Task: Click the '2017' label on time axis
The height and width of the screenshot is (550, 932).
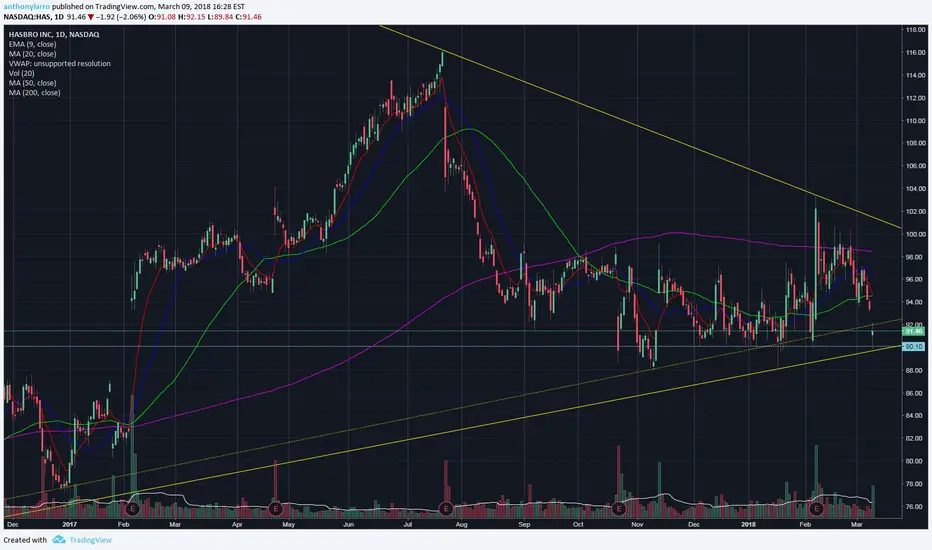Action: 70,524
